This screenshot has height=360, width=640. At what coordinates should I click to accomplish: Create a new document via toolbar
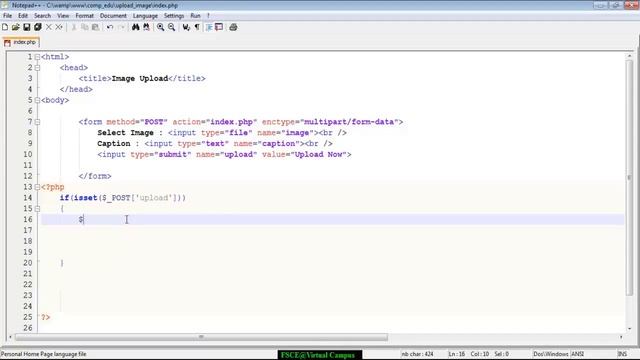[5, 27]
